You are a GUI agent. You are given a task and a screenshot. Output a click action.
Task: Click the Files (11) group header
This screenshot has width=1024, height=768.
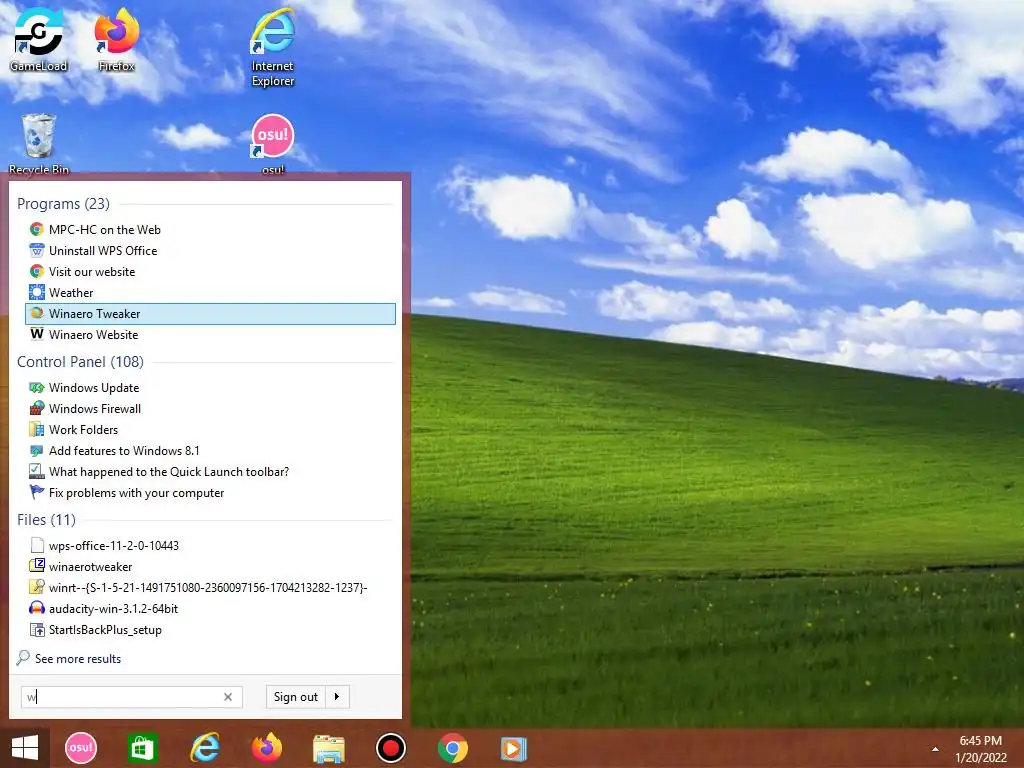pyautogui.click(x=46, y=520)
